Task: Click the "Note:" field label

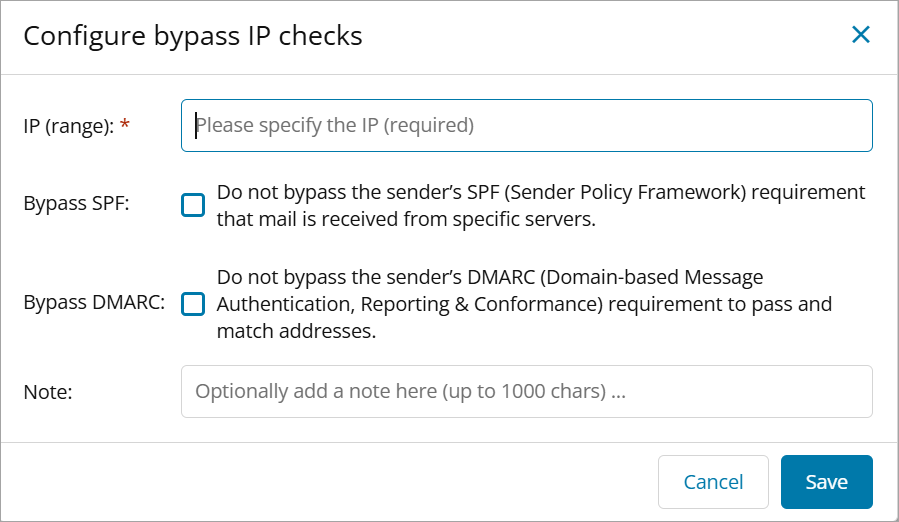Action: point(48,392)
